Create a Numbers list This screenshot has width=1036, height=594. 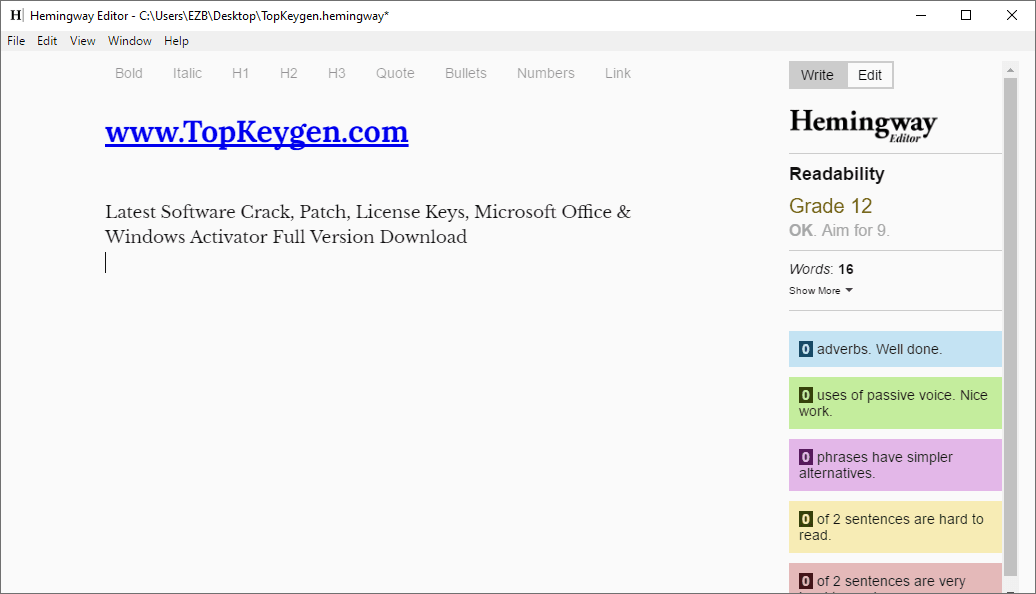click(545, 73)
